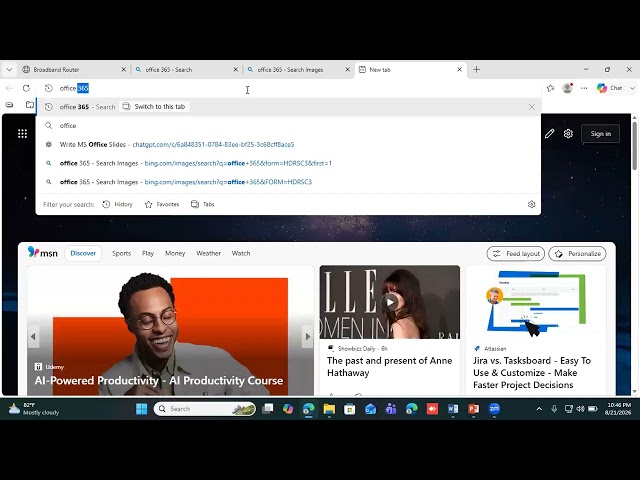
Task: Open office 365 Search Images suggestion FORM=HDRSC3
Action: point(288,182)
